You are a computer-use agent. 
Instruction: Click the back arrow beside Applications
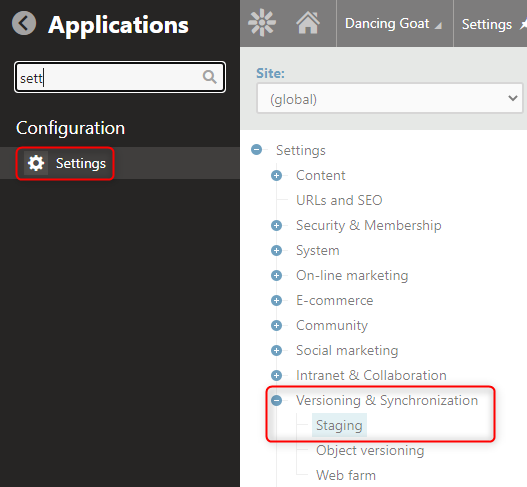tap(24, 23)
